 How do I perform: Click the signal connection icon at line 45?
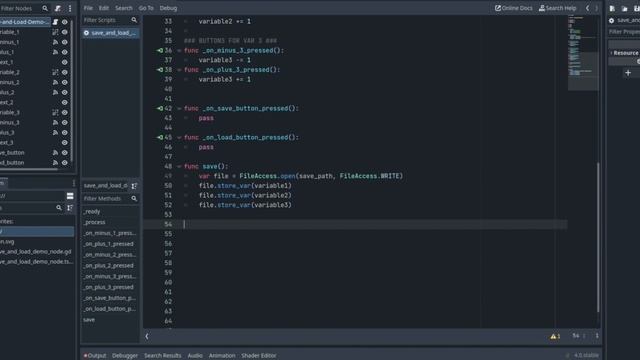(160, 138)
